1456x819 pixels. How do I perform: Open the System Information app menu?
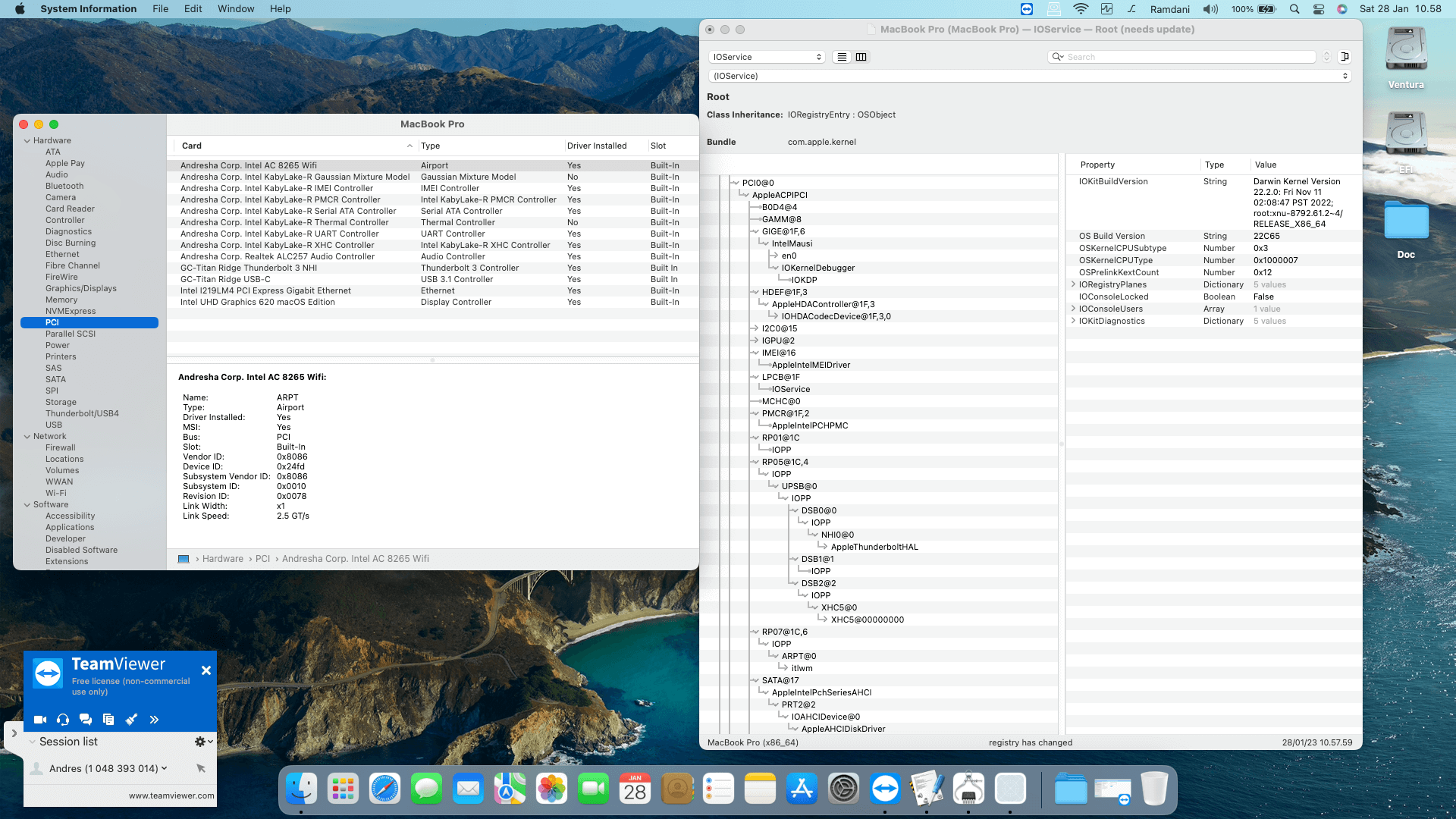(x=89, y=9)
